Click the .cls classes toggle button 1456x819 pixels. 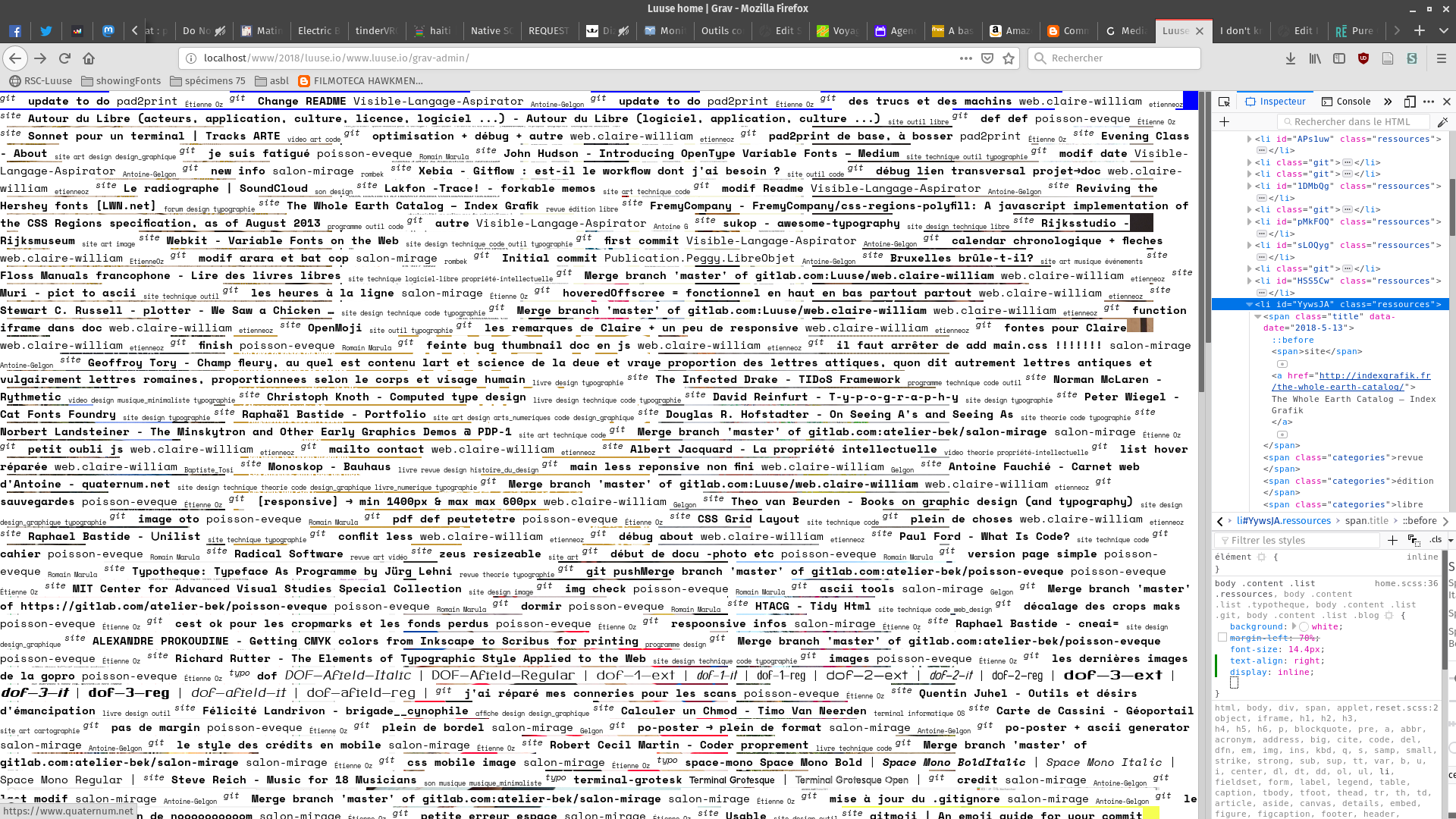(1436, 540)
